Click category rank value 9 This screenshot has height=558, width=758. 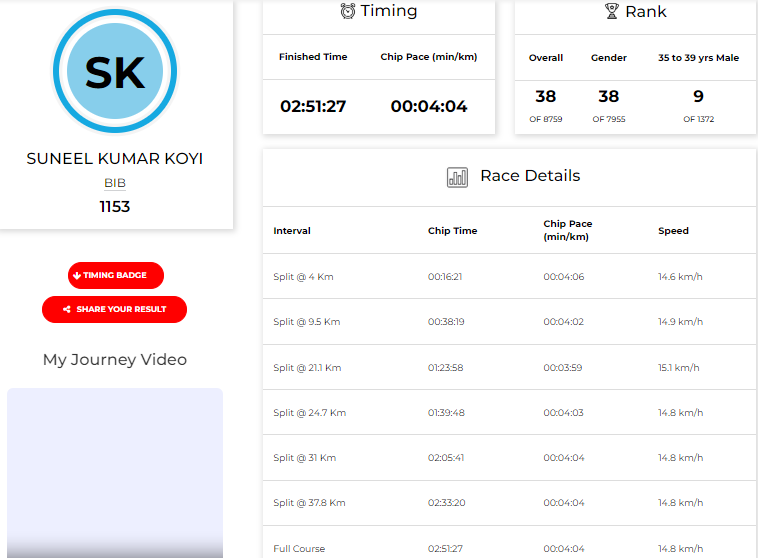coord(698,96)
